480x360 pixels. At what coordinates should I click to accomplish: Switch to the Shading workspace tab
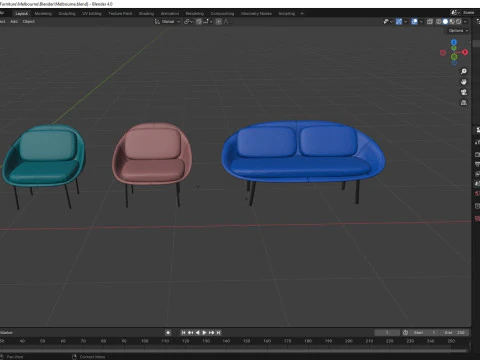[x=146, y=14]
